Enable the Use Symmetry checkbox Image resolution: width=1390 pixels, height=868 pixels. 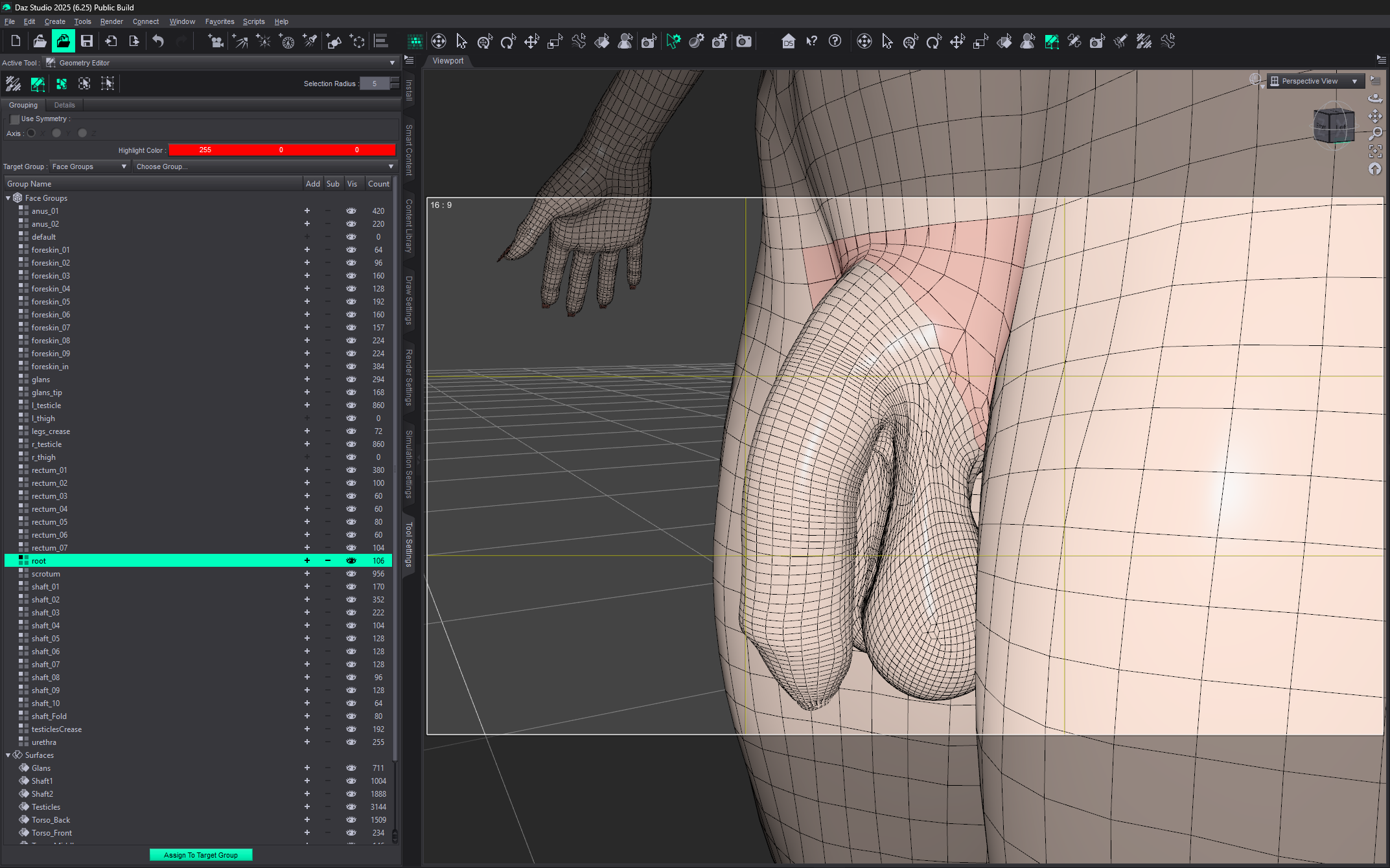pos(15,119)
